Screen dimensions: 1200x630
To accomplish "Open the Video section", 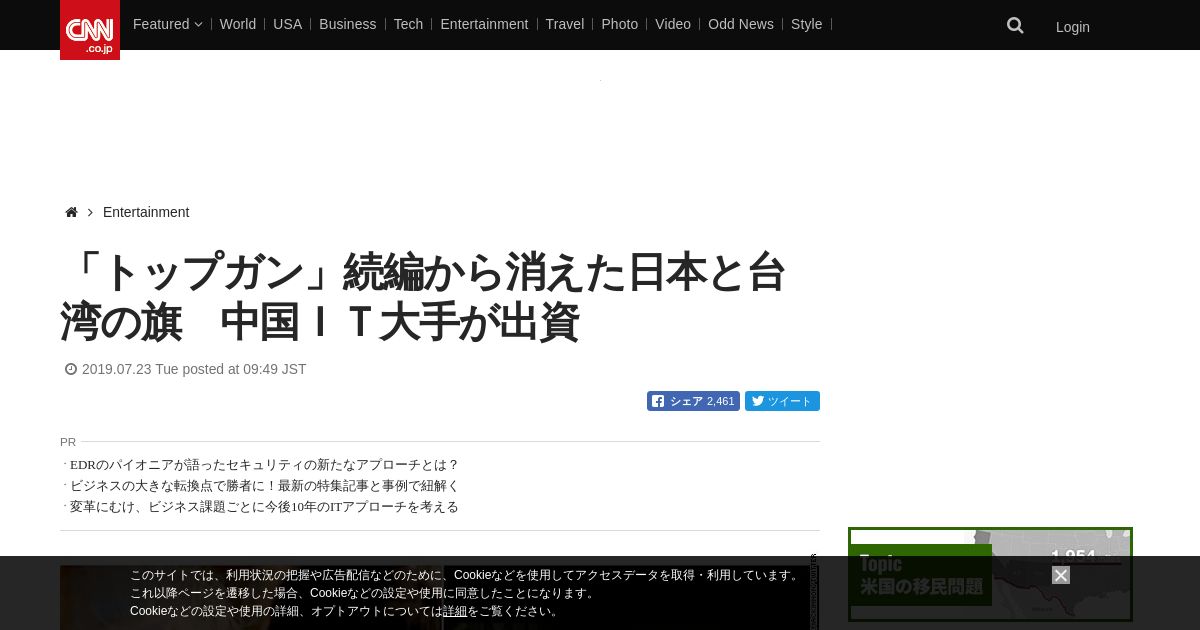I will tap(673, 24).
